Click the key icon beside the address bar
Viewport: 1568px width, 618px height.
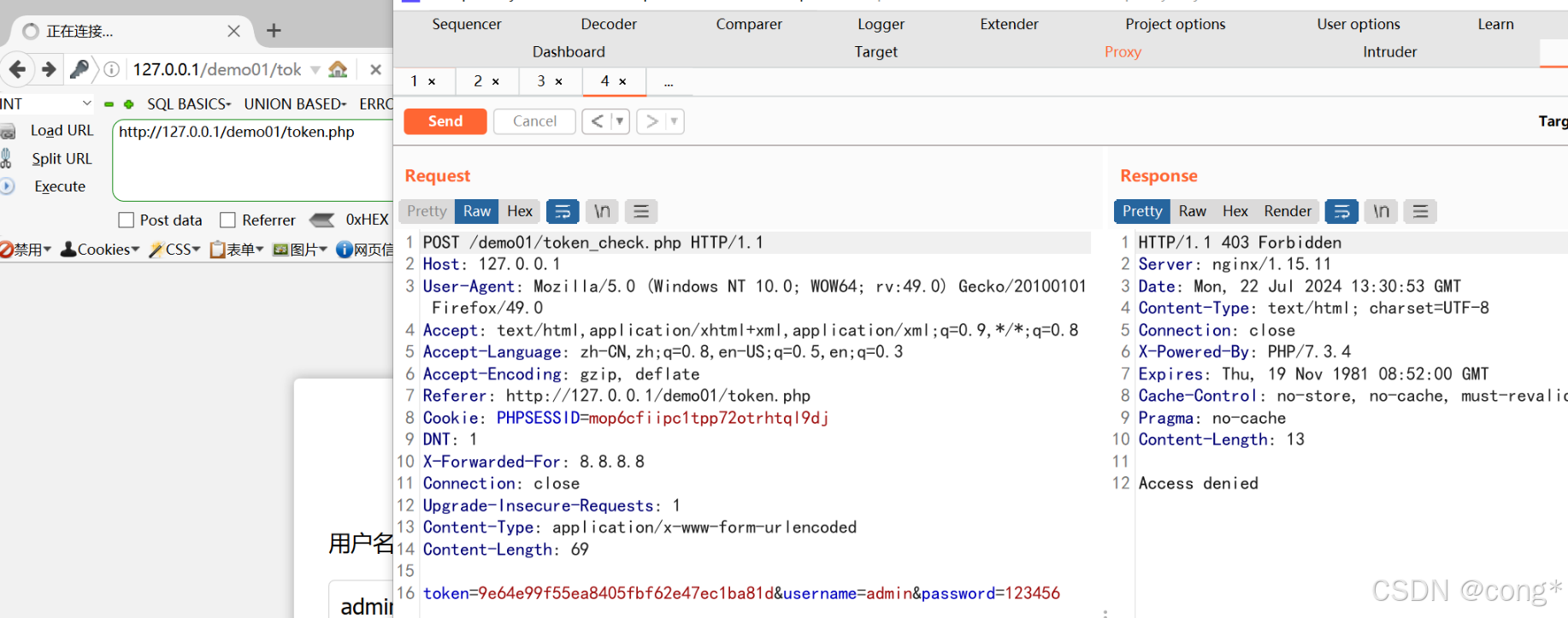click(80, 69)
